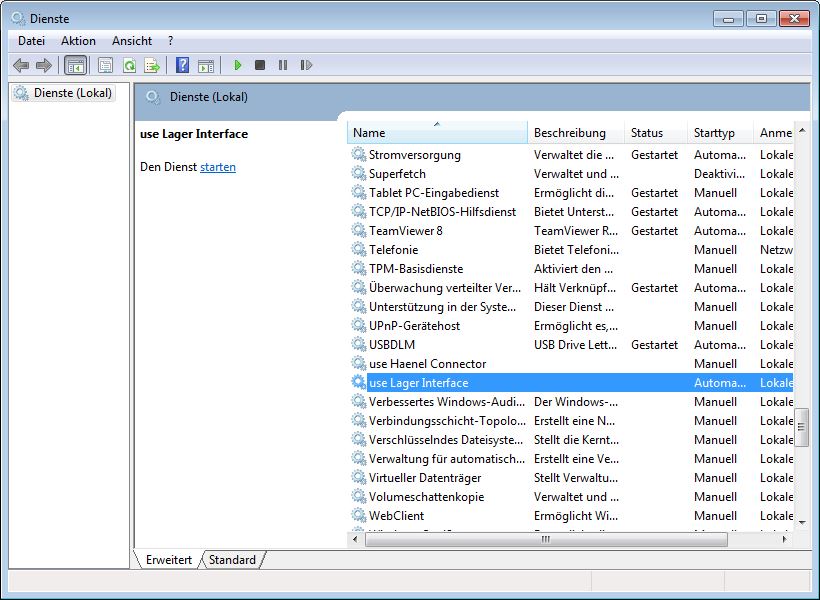The image size is (820, 600).
Task: Sort by the Anme... column header
Action: pos(774,133)
